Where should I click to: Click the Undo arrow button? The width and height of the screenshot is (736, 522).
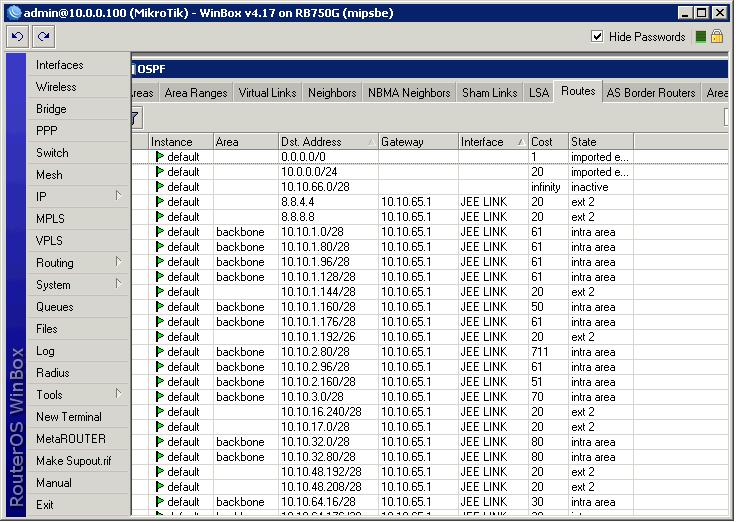click(18, 37)
